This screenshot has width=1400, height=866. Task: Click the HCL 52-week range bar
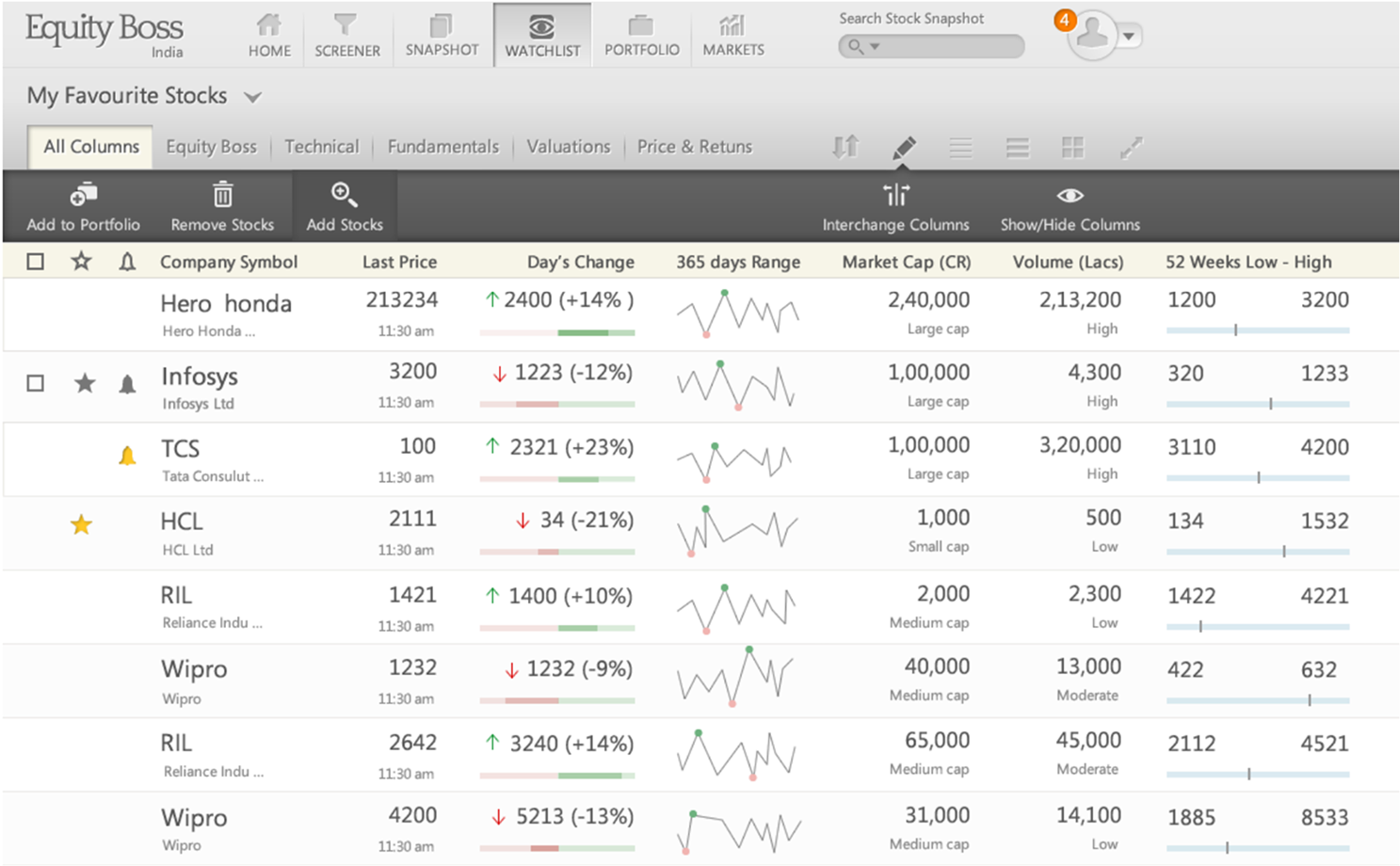tap(1258, 552)
